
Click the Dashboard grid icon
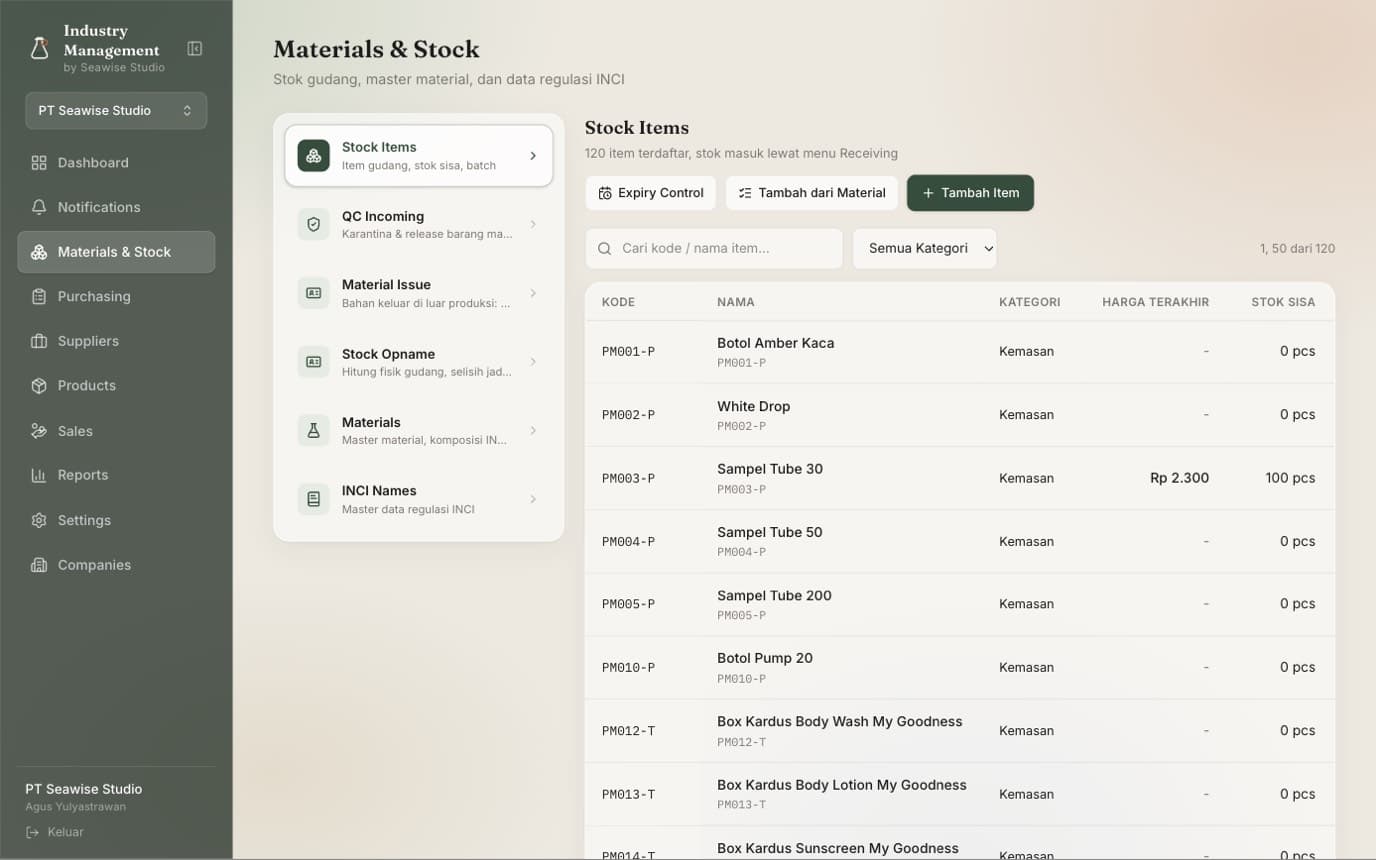(x=39, y=163)
